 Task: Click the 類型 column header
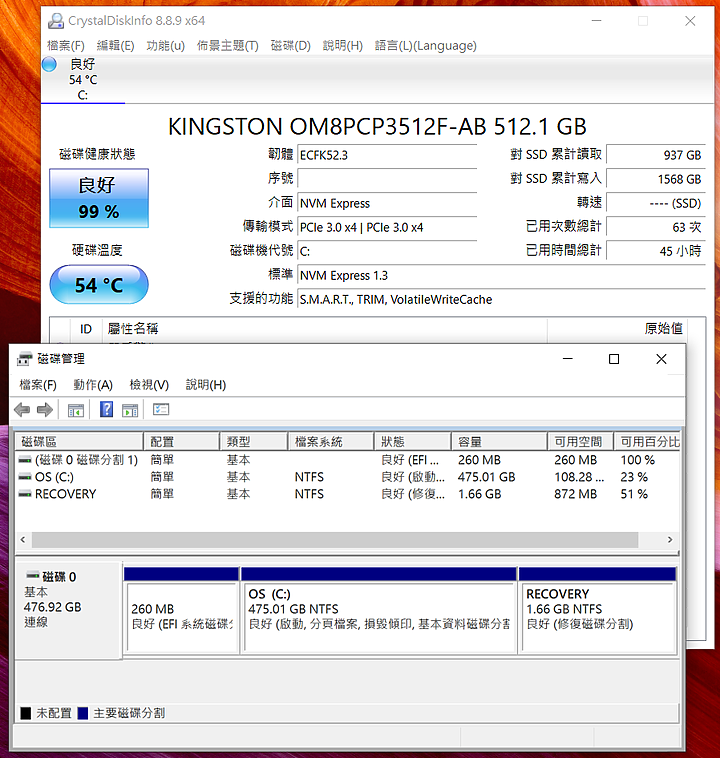[254, 441]
